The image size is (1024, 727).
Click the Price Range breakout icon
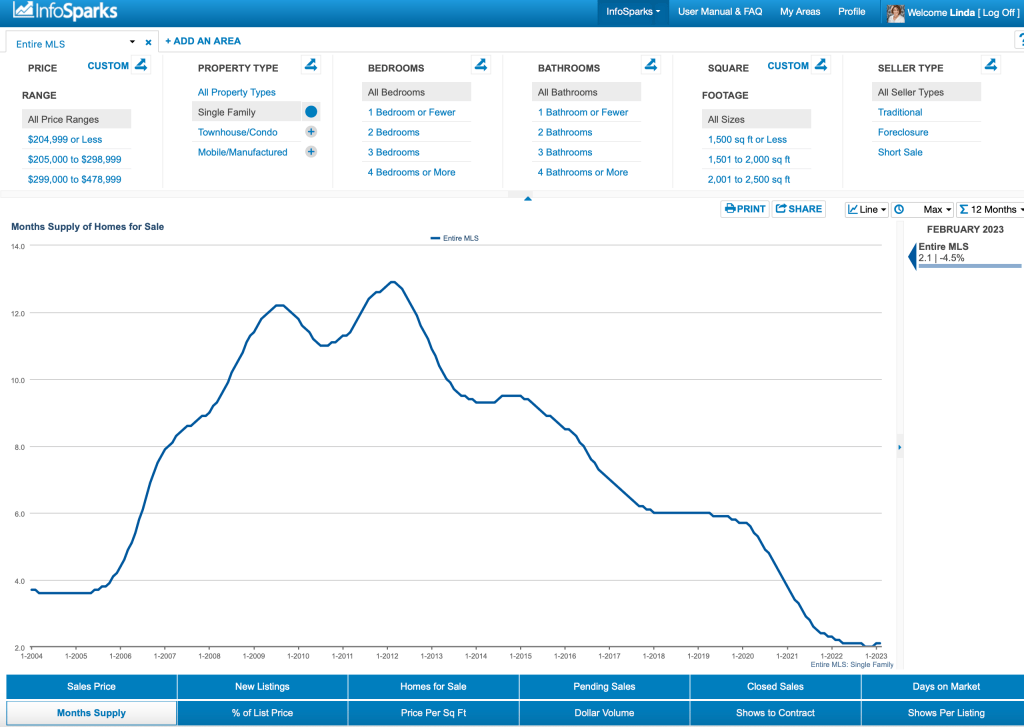point(141,66)
